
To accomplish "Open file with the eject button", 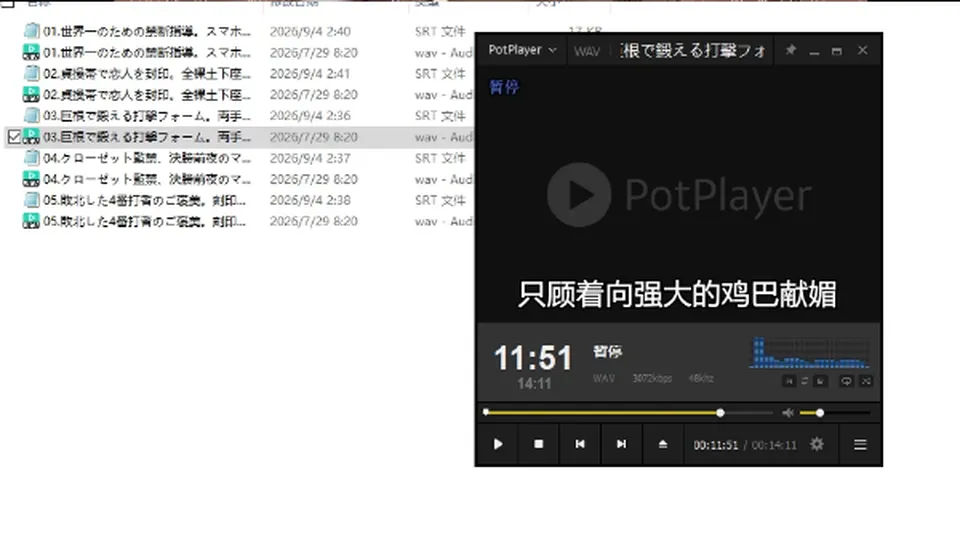I will pos(662,444).
